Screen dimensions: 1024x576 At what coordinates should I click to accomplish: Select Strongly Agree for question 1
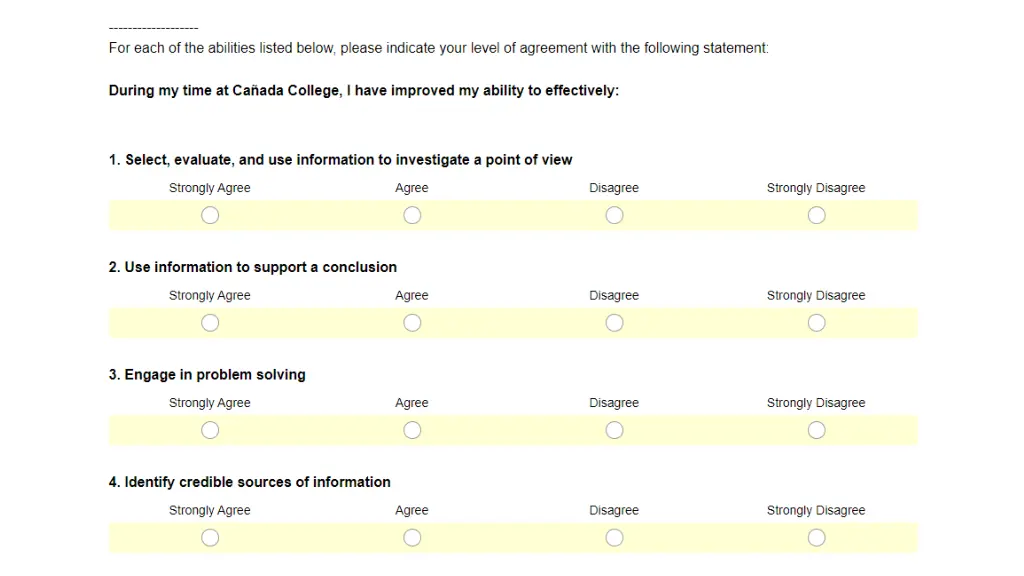coord(210,215)
